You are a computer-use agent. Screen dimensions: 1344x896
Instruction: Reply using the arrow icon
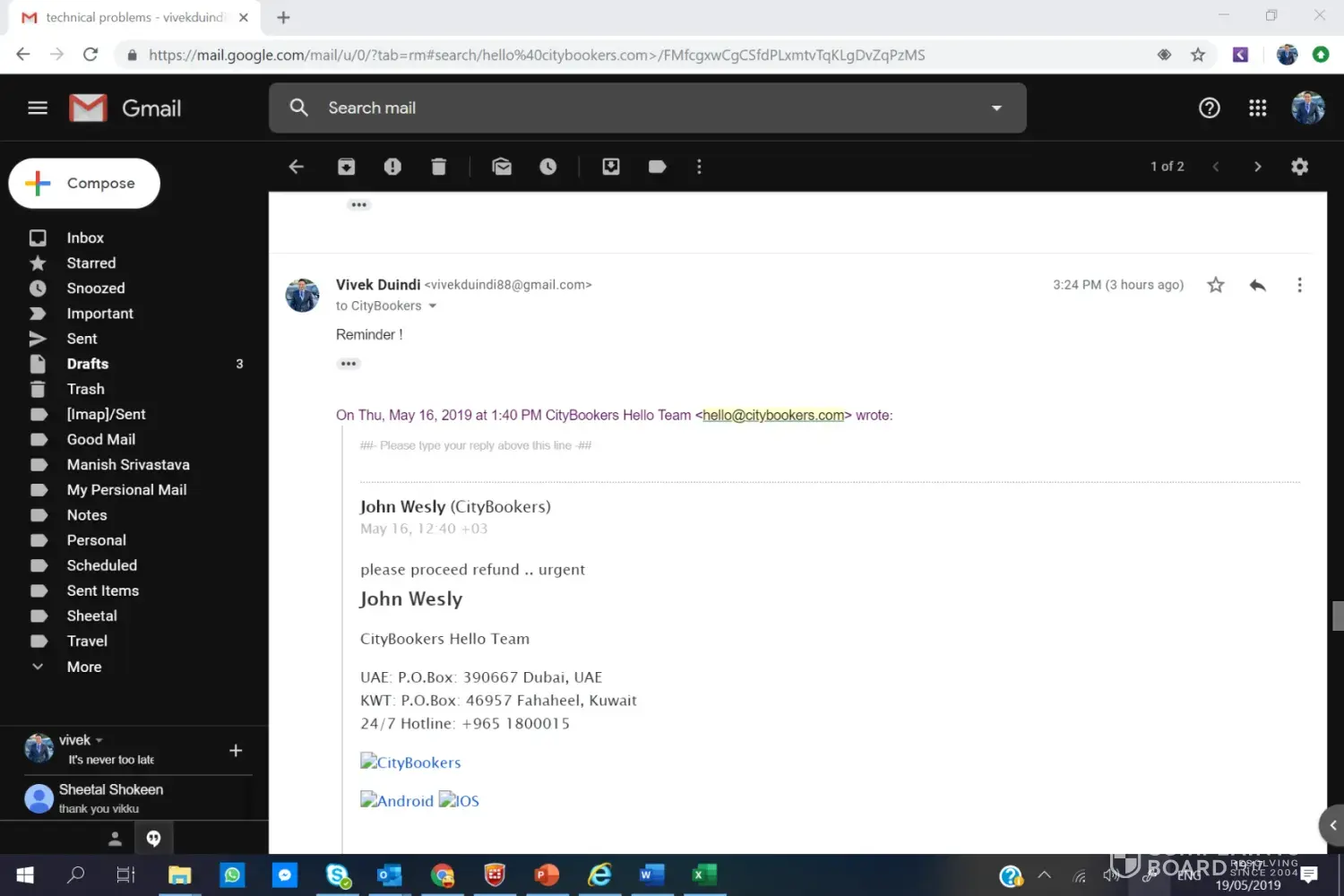point(1257,285)
